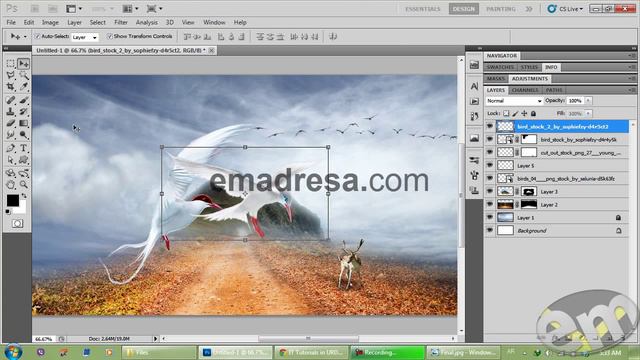
Task: Select the Path Selection tool
Action: 11,160
